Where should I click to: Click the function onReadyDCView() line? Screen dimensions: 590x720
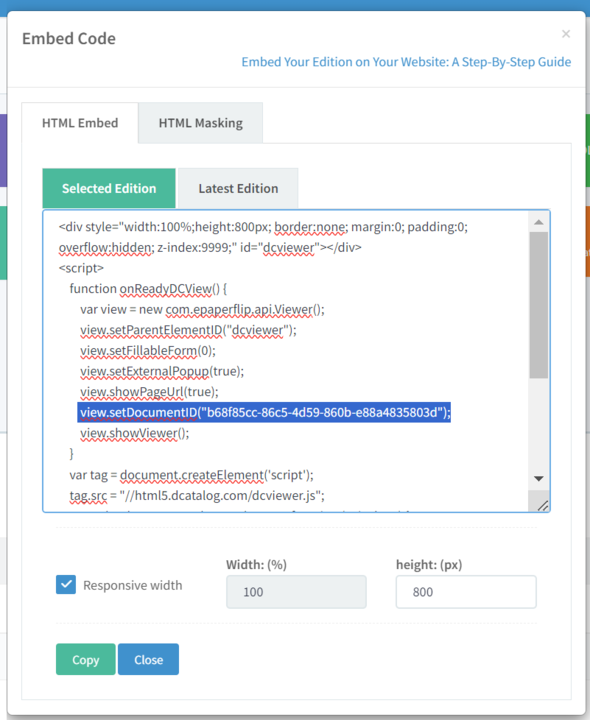148,289
